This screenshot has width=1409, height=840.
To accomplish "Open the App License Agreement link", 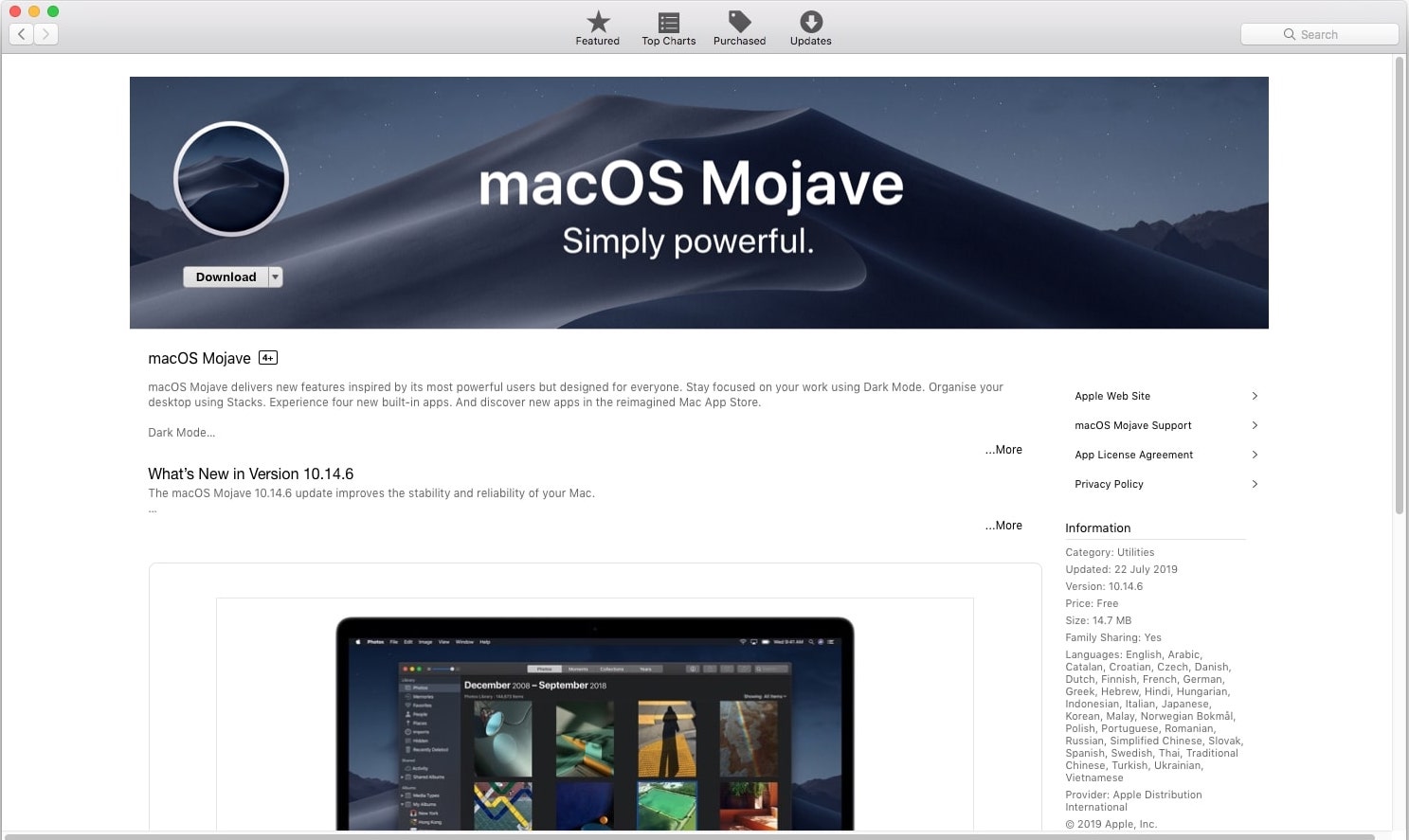I will click(x=1134, y=455).
